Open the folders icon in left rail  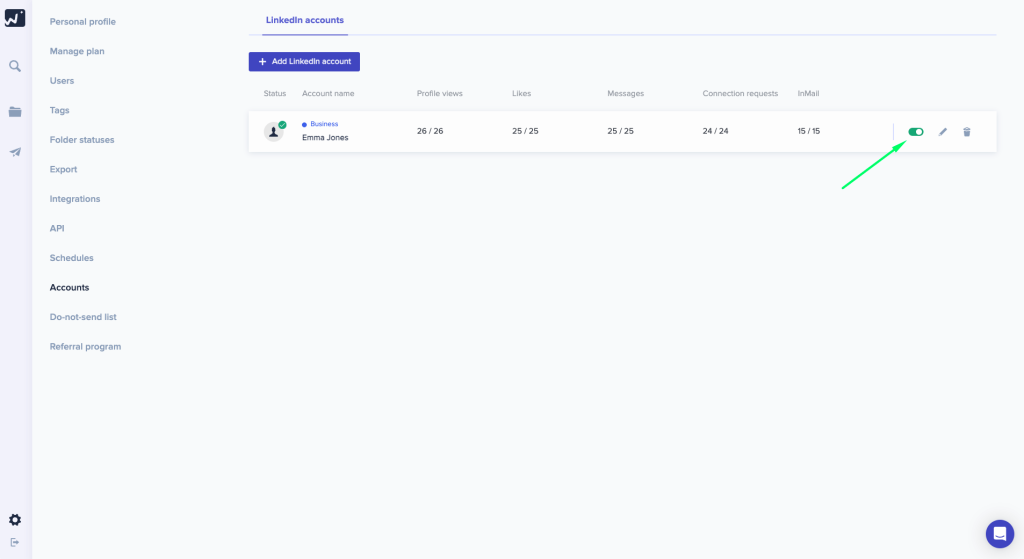15,112
